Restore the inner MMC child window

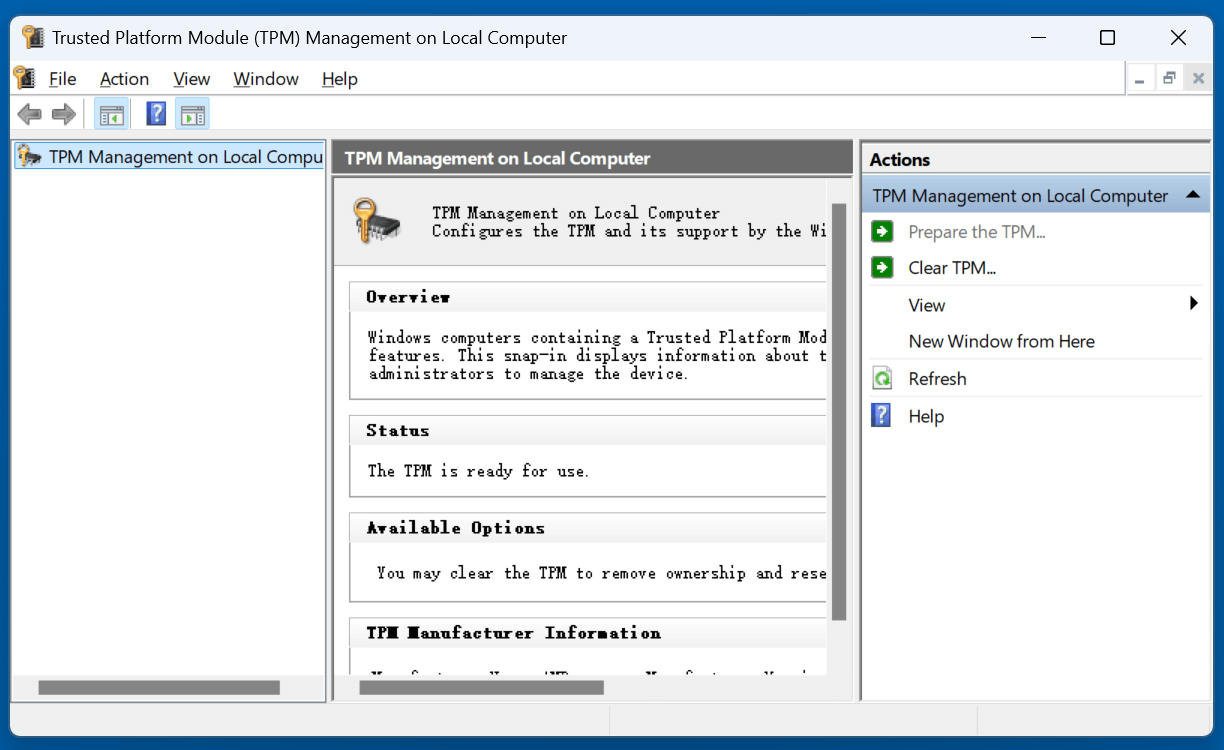pyautogui.click(x=1168, y=78)
